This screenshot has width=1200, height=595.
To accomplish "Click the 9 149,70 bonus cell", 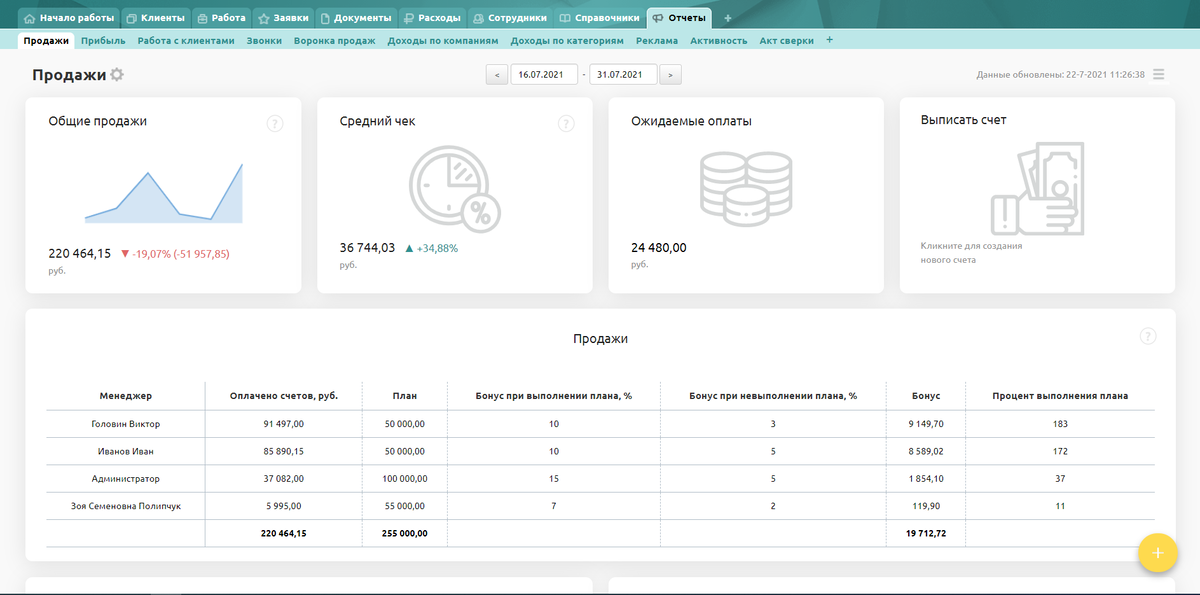I will pyautogui.click(x=926, y=424).
